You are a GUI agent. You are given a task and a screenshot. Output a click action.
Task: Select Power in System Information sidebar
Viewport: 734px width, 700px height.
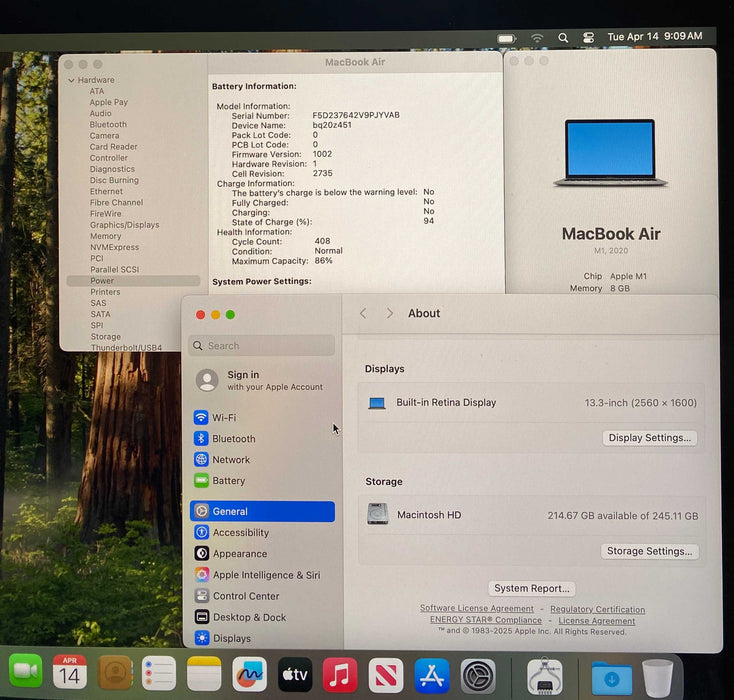tap(133, 280)
